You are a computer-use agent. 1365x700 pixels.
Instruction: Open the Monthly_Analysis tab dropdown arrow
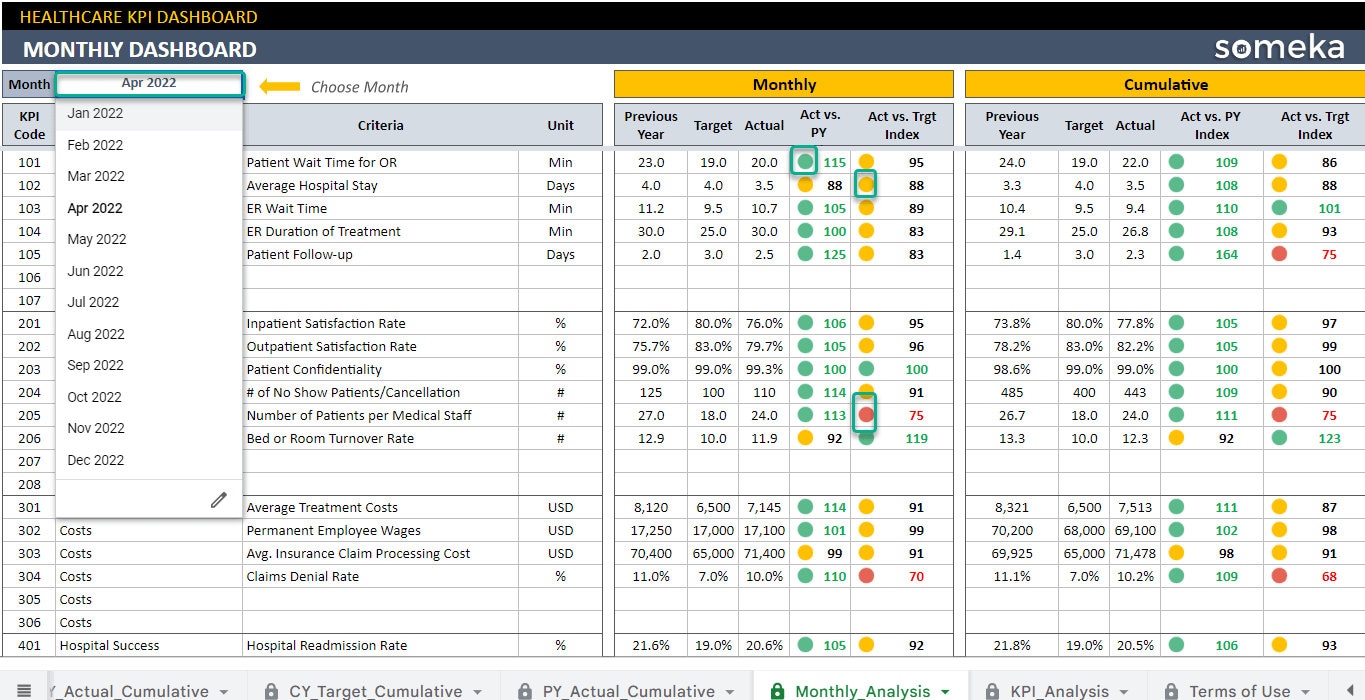coord(946,691)
